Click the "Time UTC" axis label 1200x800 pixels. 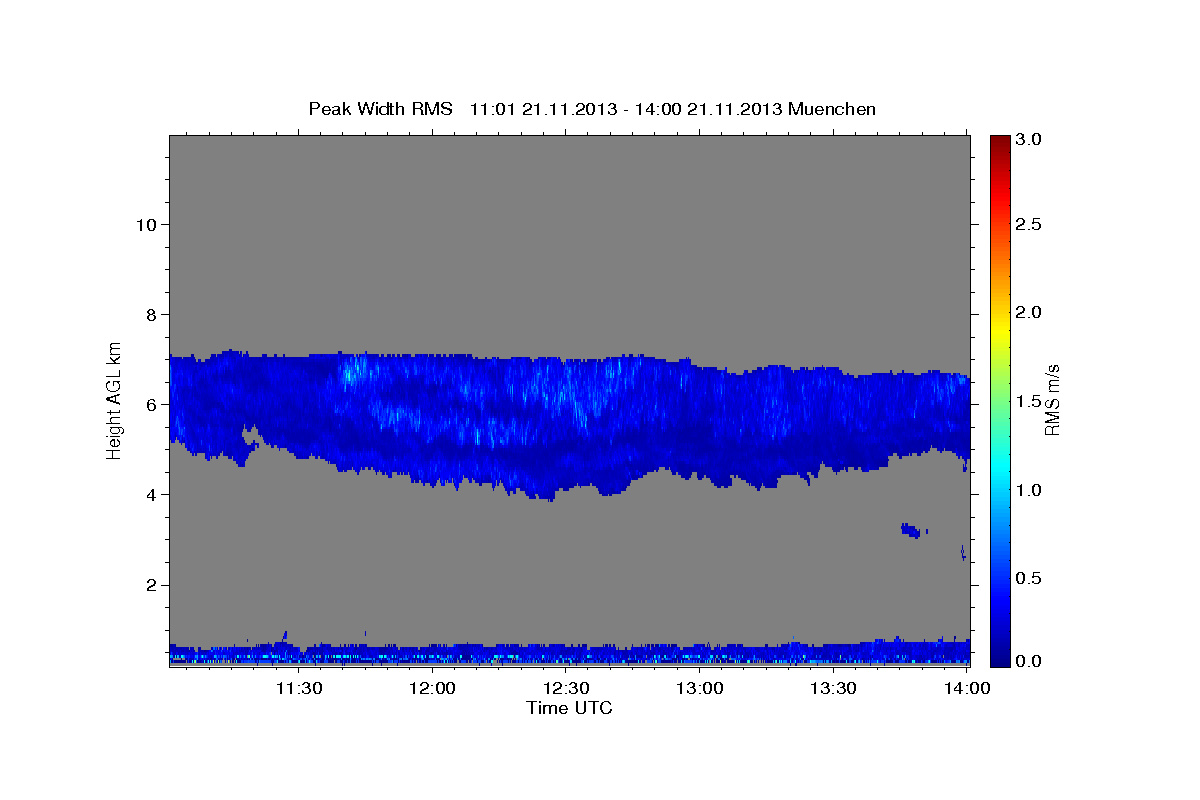point(569,708)
